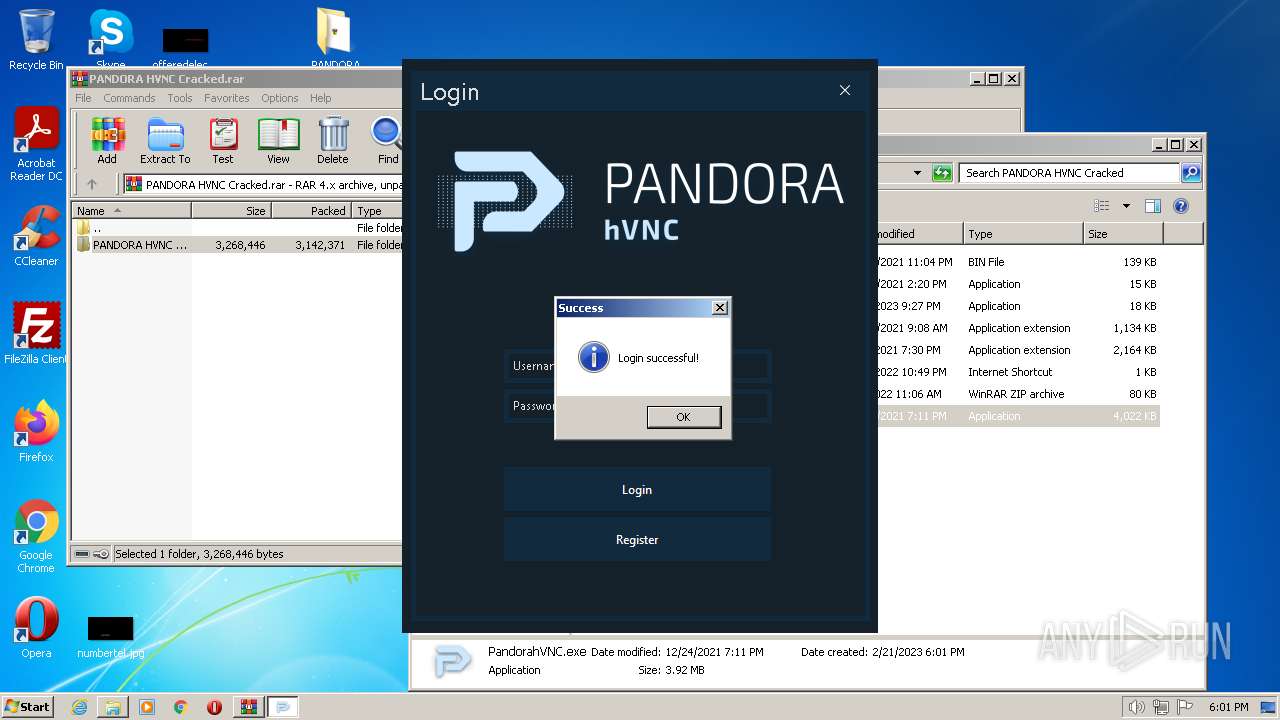
Task: Click the Login button in Pandora hVNC
Action: point(637,490)
